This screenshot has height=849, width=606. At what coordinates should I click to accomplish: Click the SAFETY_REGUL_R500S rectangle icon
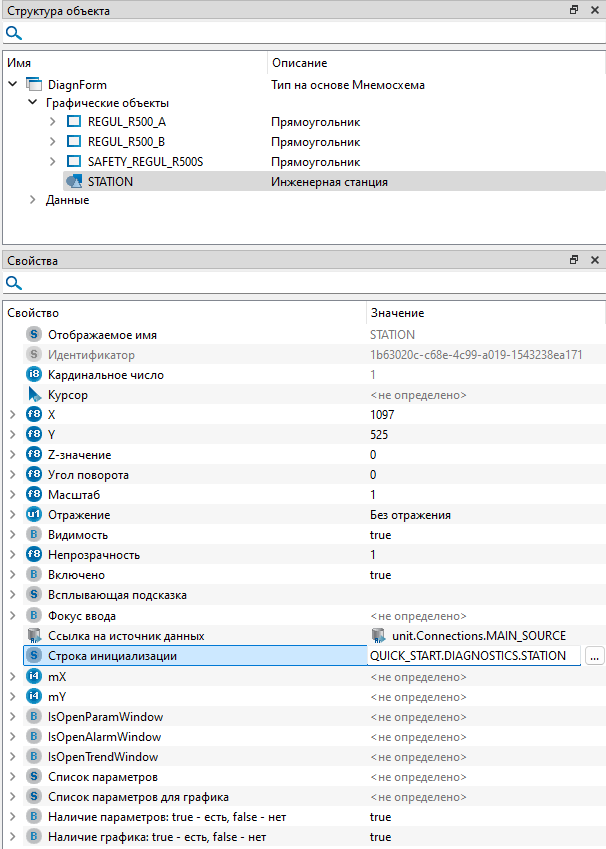pos(73,162)
